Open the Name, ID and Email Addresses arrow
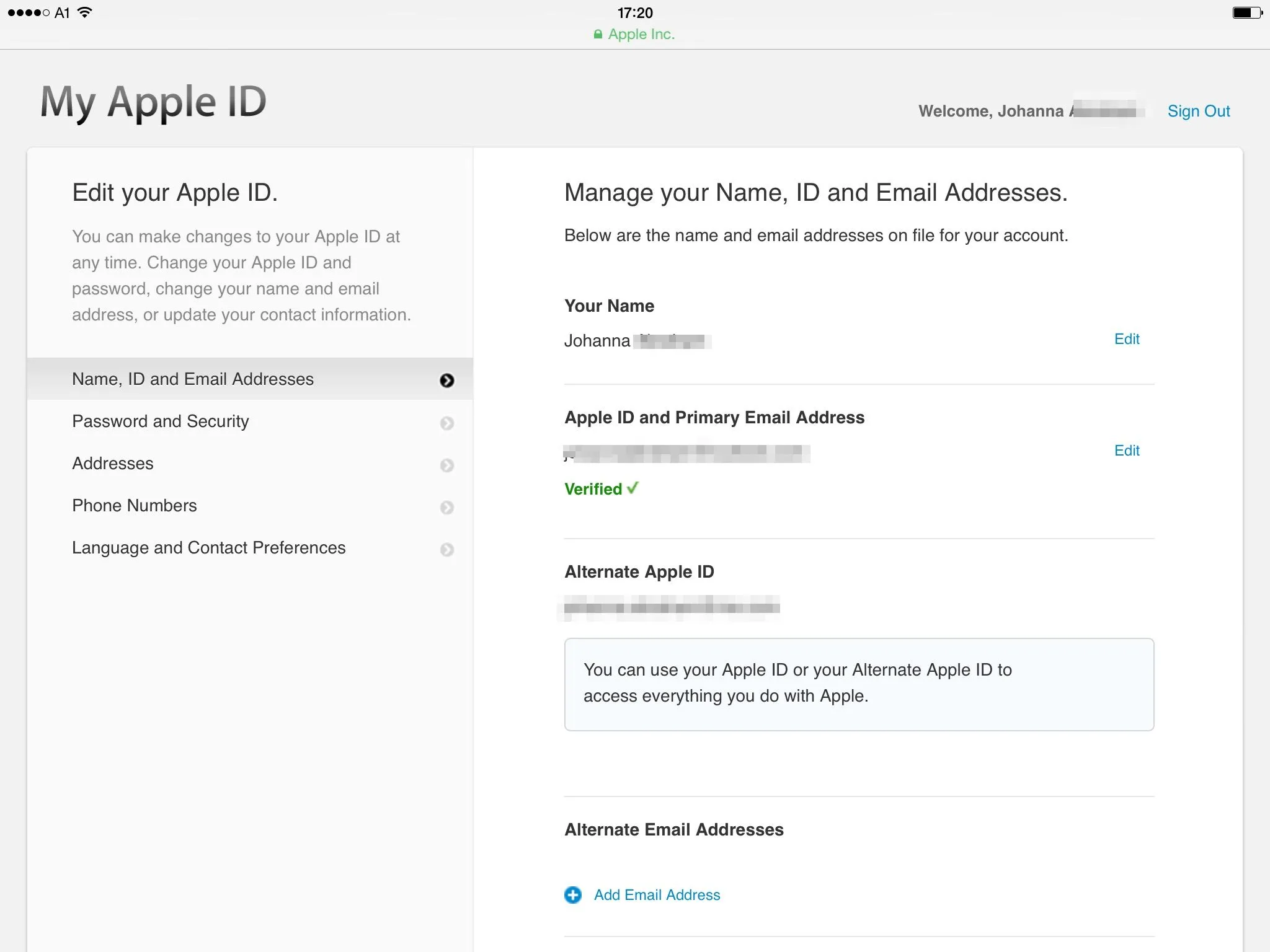The image size is (1270, 952). pyautogui.click(x=447, y=380)
